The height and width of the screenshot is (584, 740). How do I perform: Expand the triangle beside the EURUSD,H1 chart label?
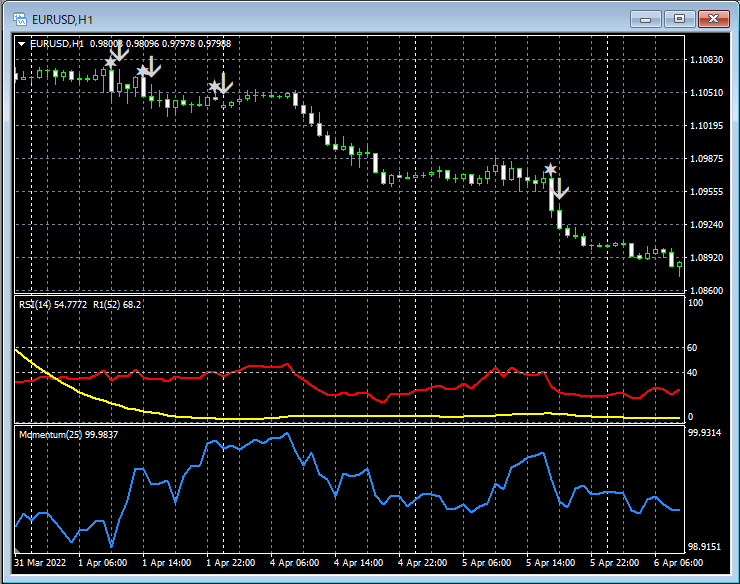pos(22,43)
